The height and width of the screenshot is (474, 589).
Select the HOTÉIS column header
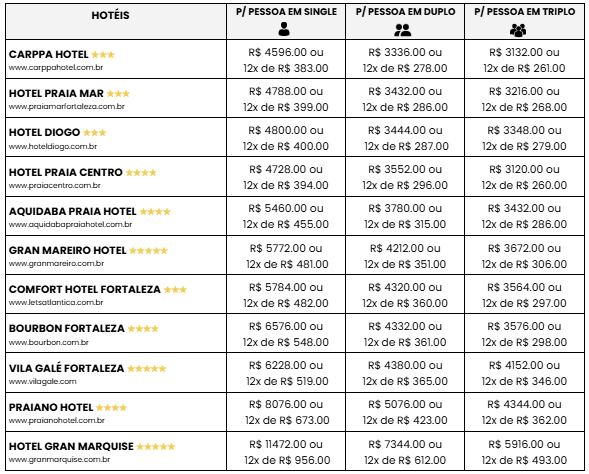tap(110, 15)
